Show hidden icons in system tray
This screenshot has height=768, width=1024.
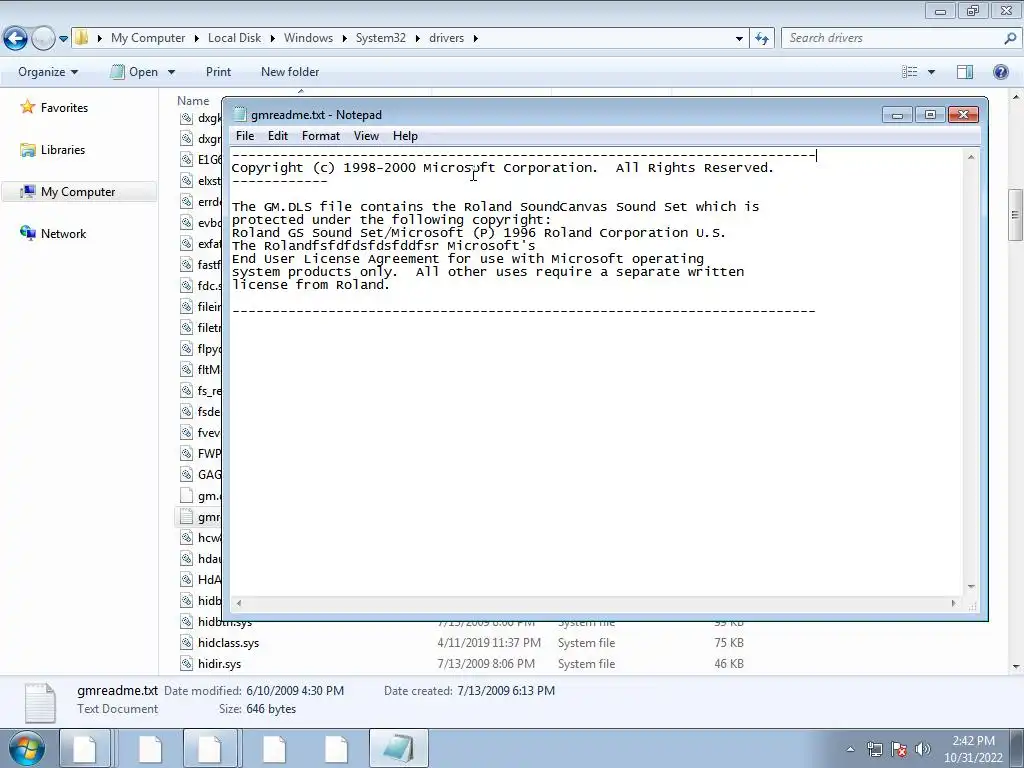click(850, 749)
